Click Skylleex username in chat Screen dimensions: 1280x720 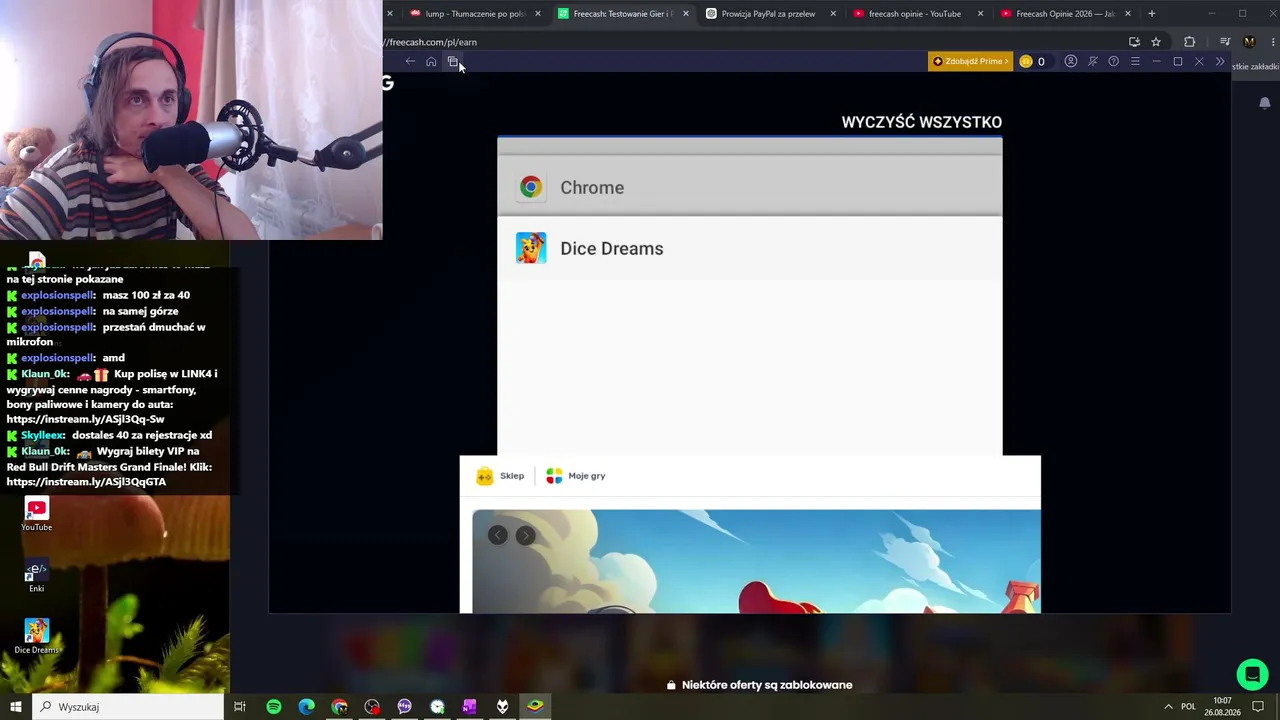[x=43, y=435]
